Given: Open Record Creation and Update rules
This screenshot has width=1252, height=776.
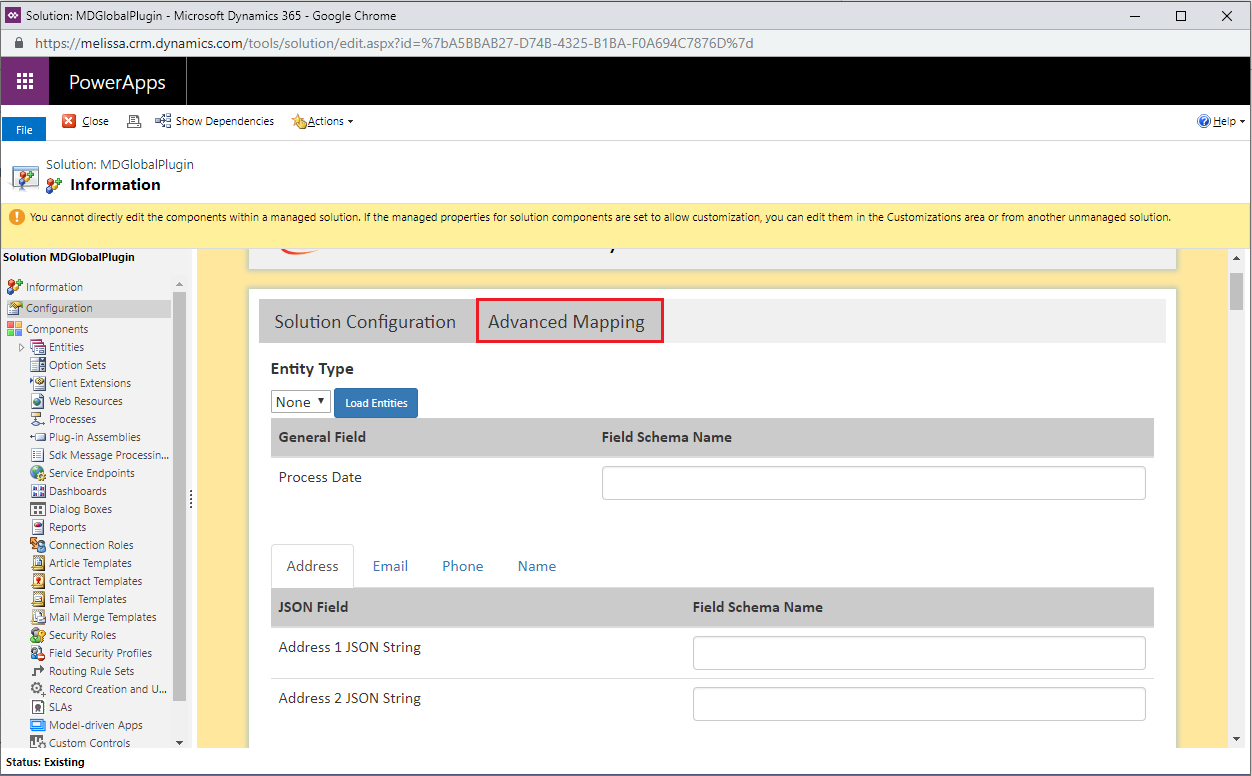Looking at the screenshot, I should (108, 689).
